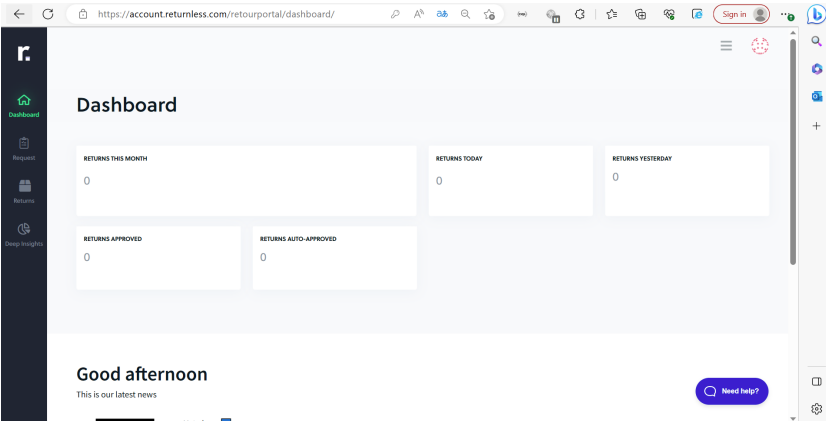Click the bracketed extension icon beside address bar
Viewport: 826px width, 421px height.
coord(523,14)
